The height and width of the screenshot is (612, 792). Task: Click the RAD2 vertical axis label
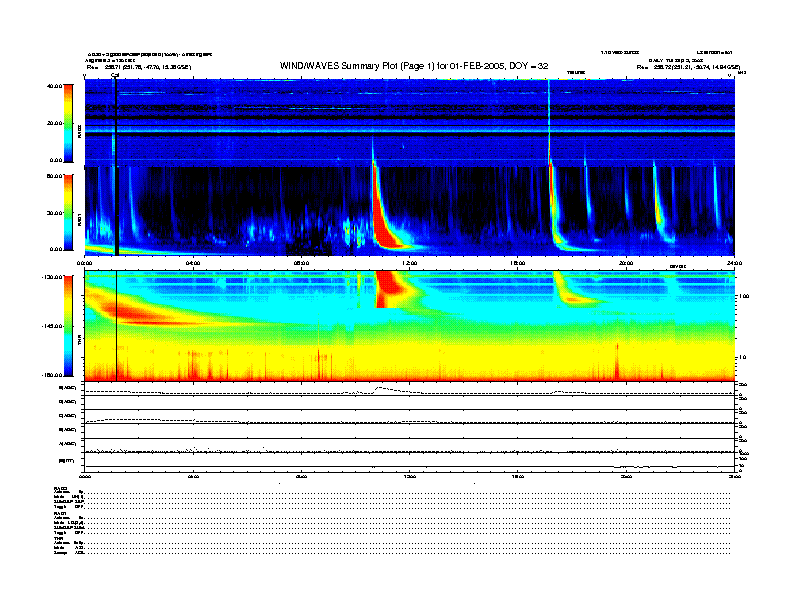(x=79, y=132)
